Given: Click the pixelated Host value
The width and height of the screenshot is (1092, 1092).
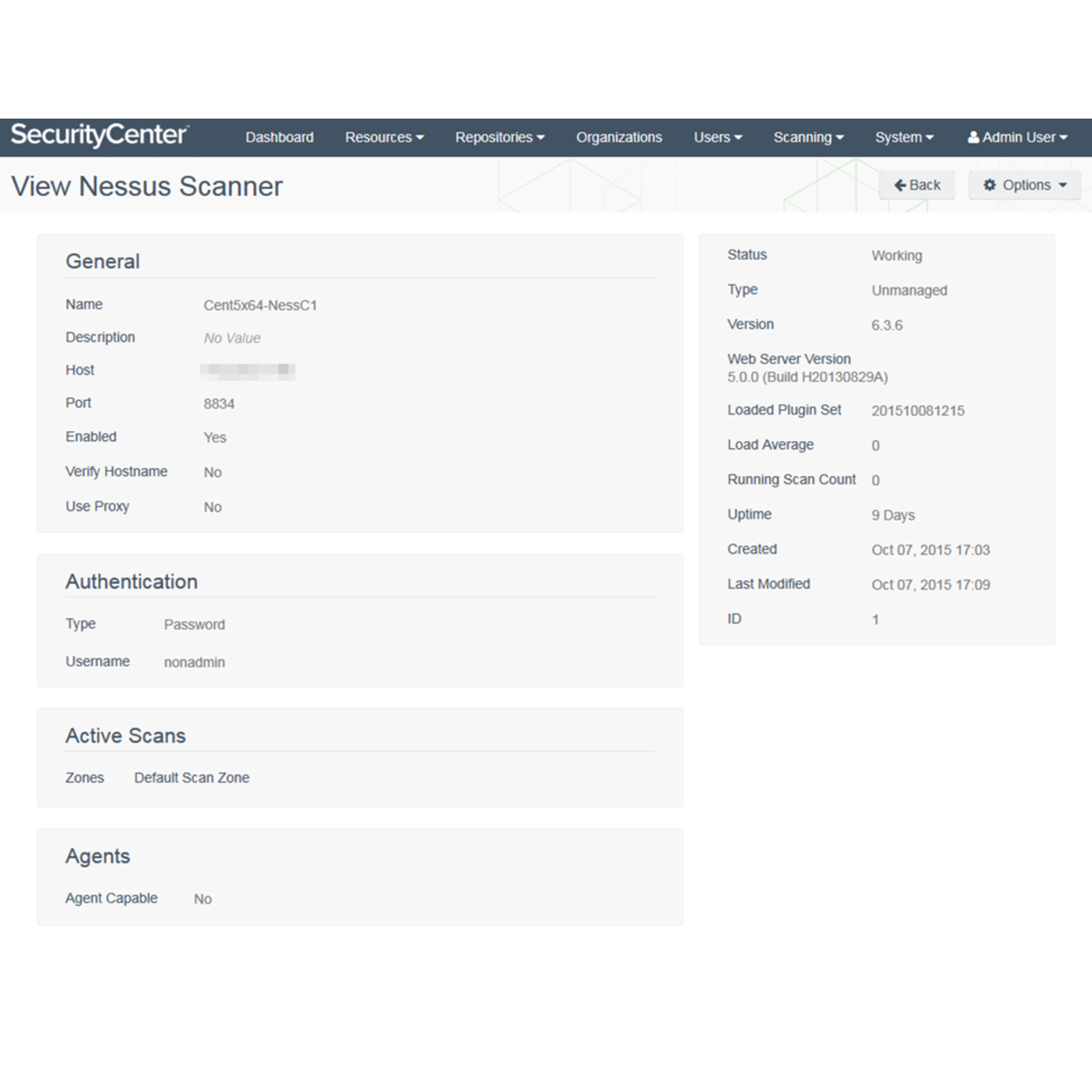Looking at the screenshot, I should coord(248,370).
